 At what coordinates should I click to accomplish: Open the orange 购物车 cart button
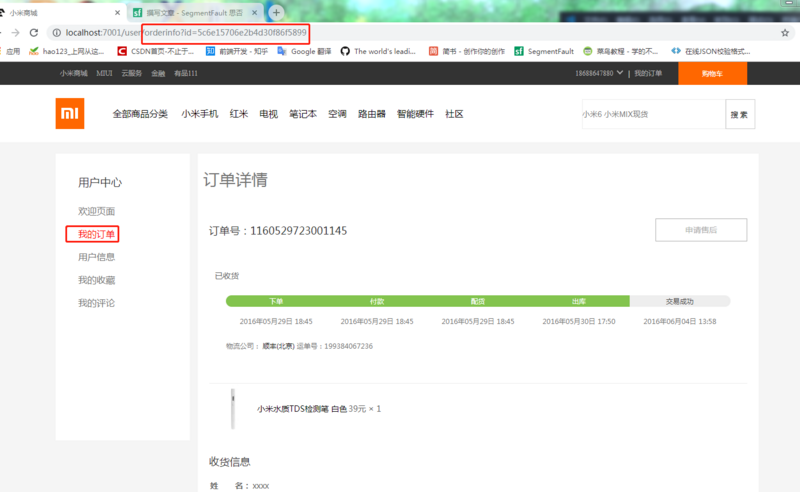tap(712, 73)
